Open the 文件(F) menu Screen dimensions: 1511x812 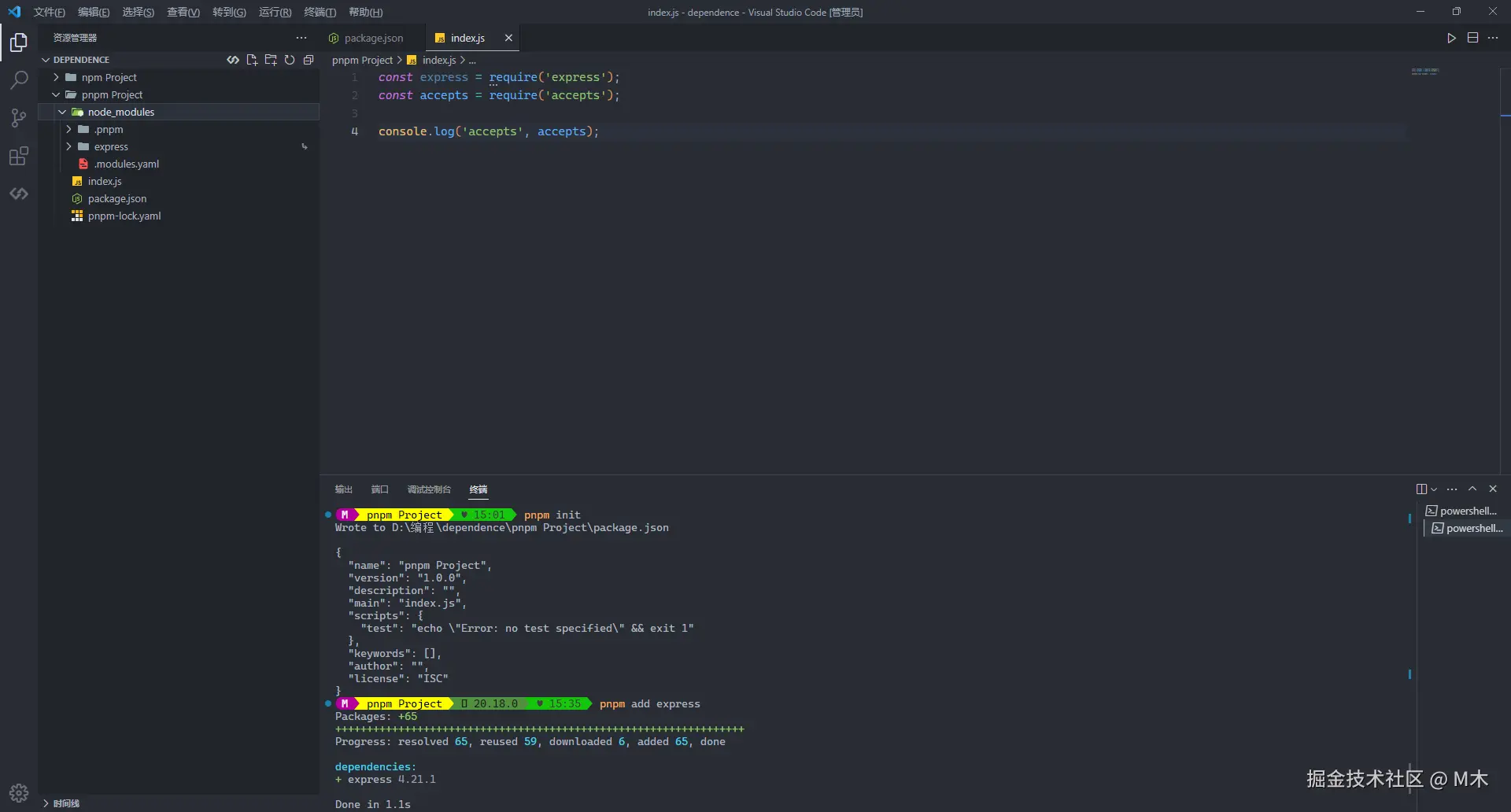49,12
